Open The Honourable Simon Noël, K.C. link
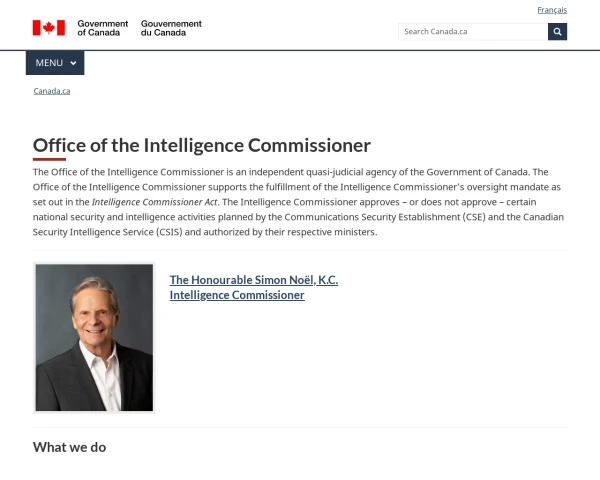 point(254,280)
